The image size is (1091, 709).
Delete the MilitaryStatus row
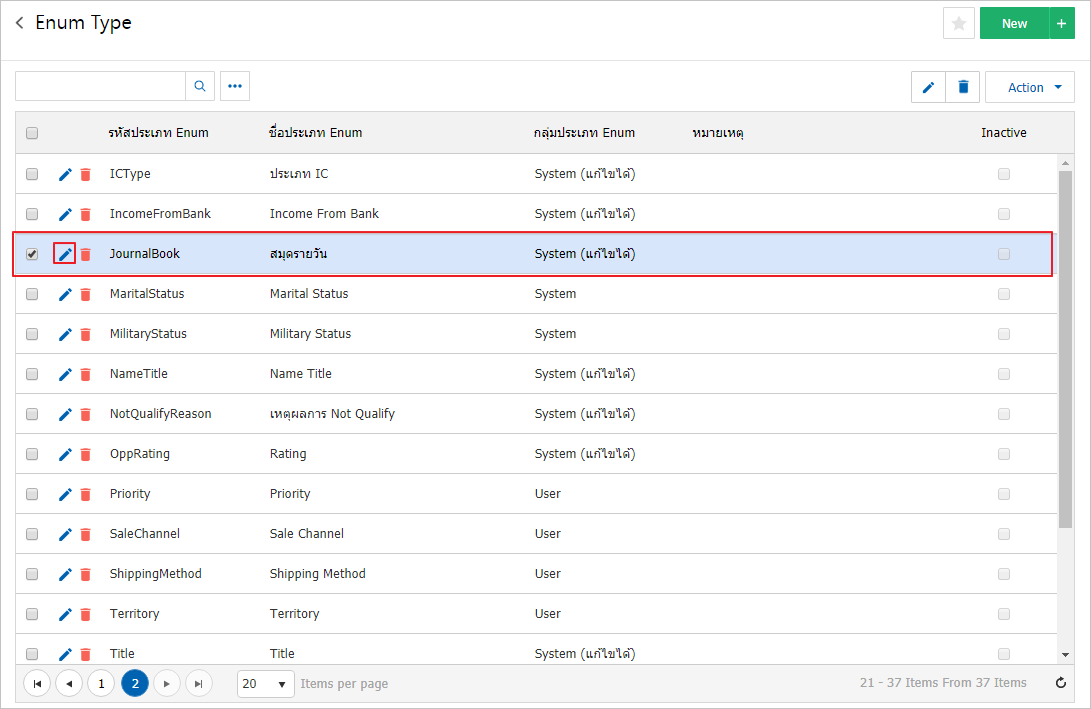86,334
